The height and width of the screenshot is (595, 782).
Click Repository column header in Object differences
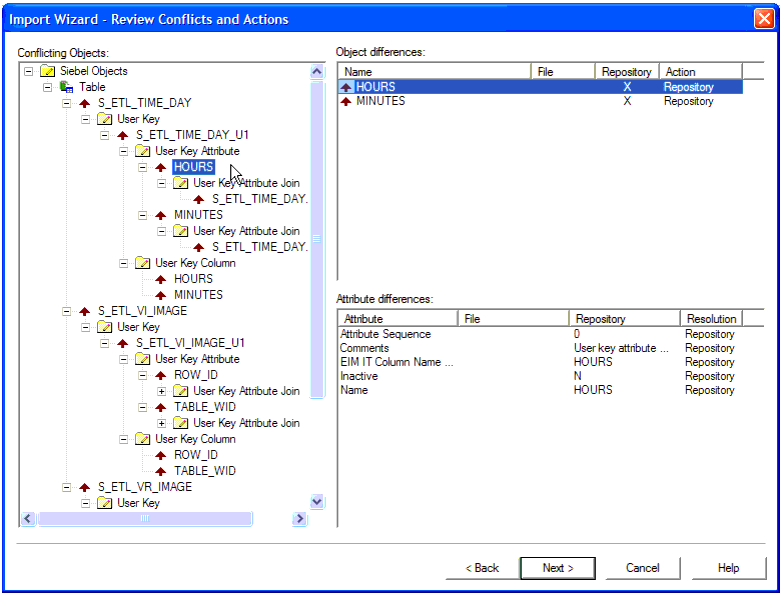[x=627, y=71]
